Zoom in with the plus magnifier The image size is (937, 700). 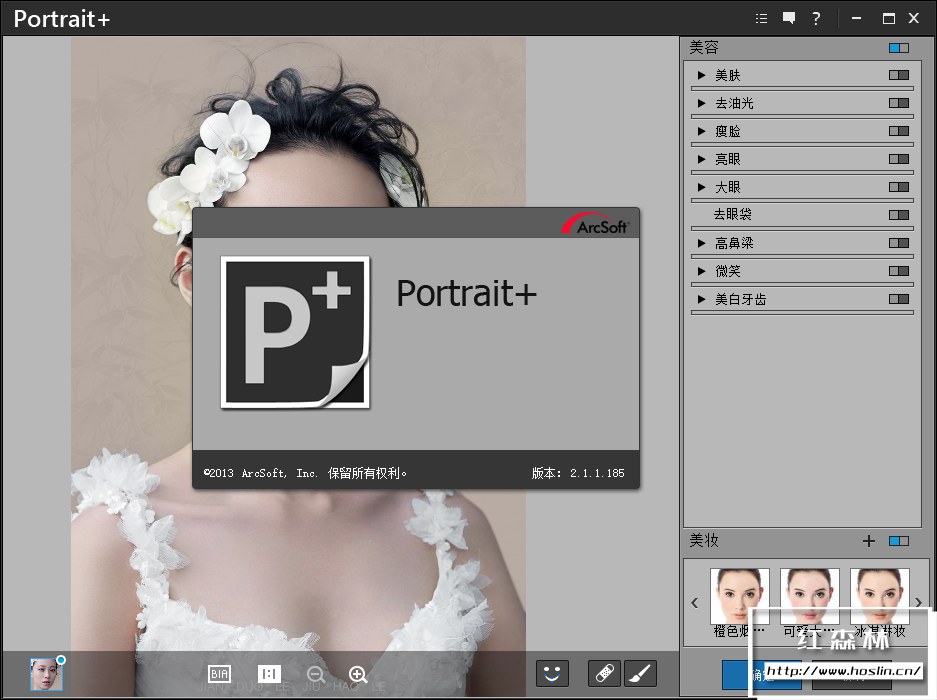click(x=358, y=675)
